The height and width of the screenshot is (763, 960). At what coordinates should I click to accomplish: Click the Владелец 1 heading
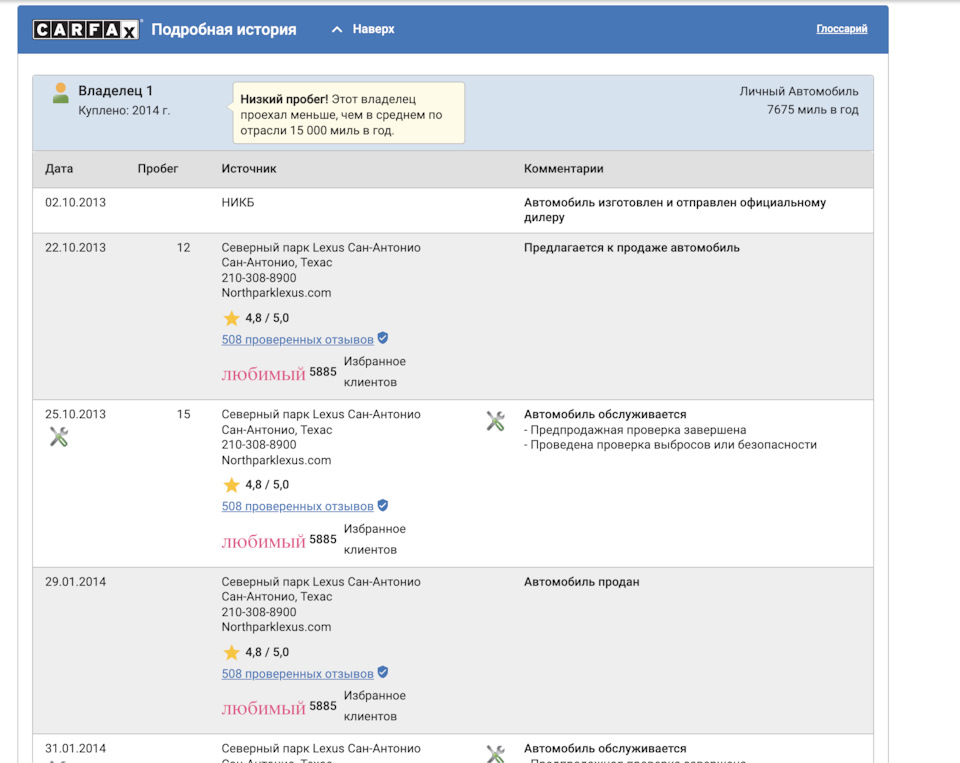click(x=115, y=91)
